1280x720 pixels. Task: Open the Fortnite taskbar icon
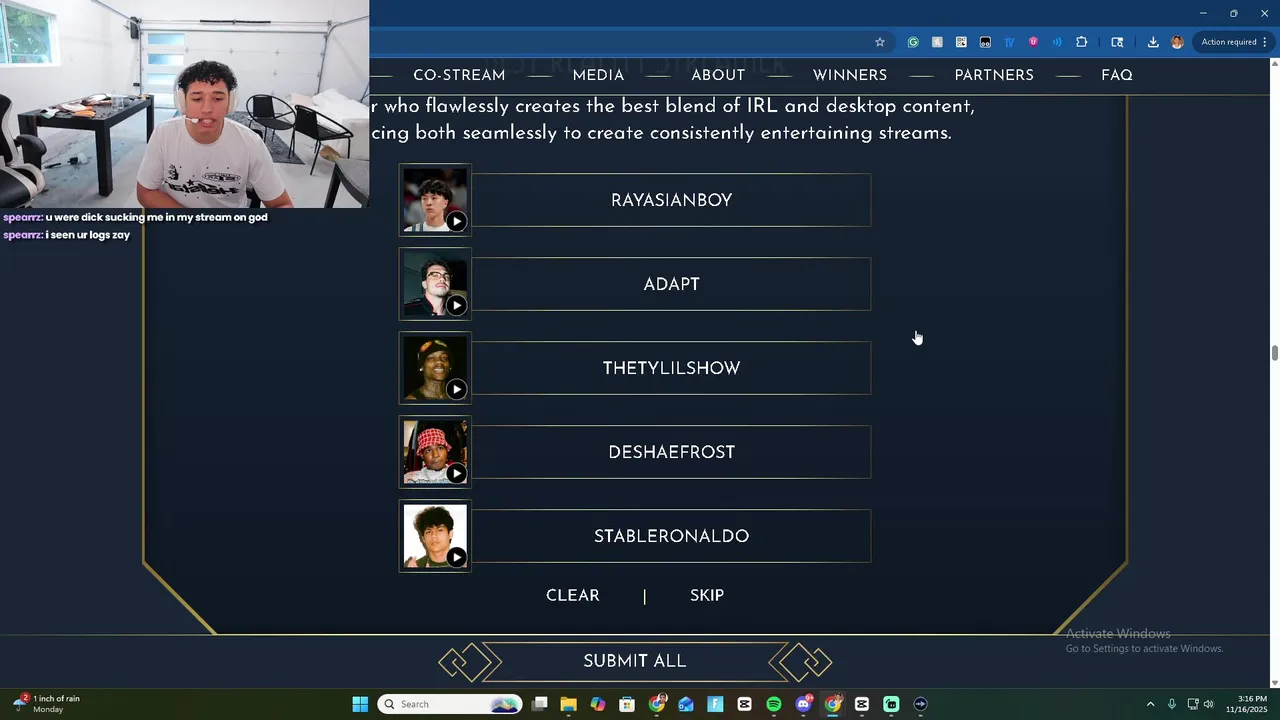pyautogui.click(x=715, y=704)
